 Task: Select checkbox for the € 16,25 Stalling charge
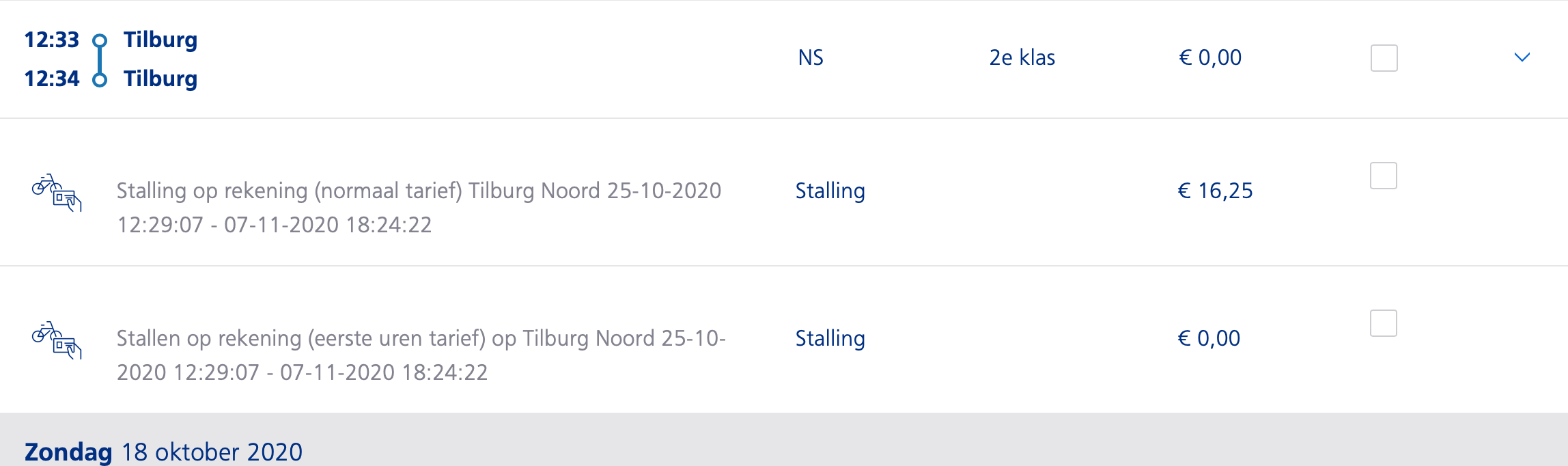1384,176
